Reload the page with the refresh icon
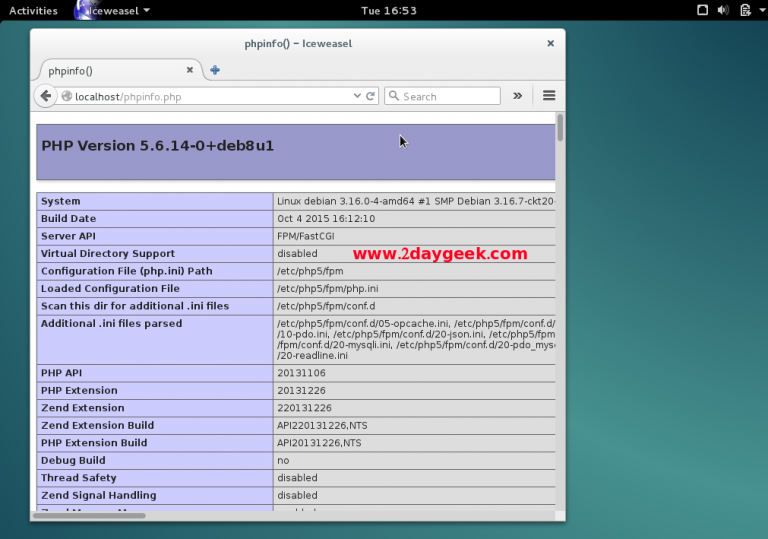The width and height of the screenshot is (768, 539). [371, 96]
